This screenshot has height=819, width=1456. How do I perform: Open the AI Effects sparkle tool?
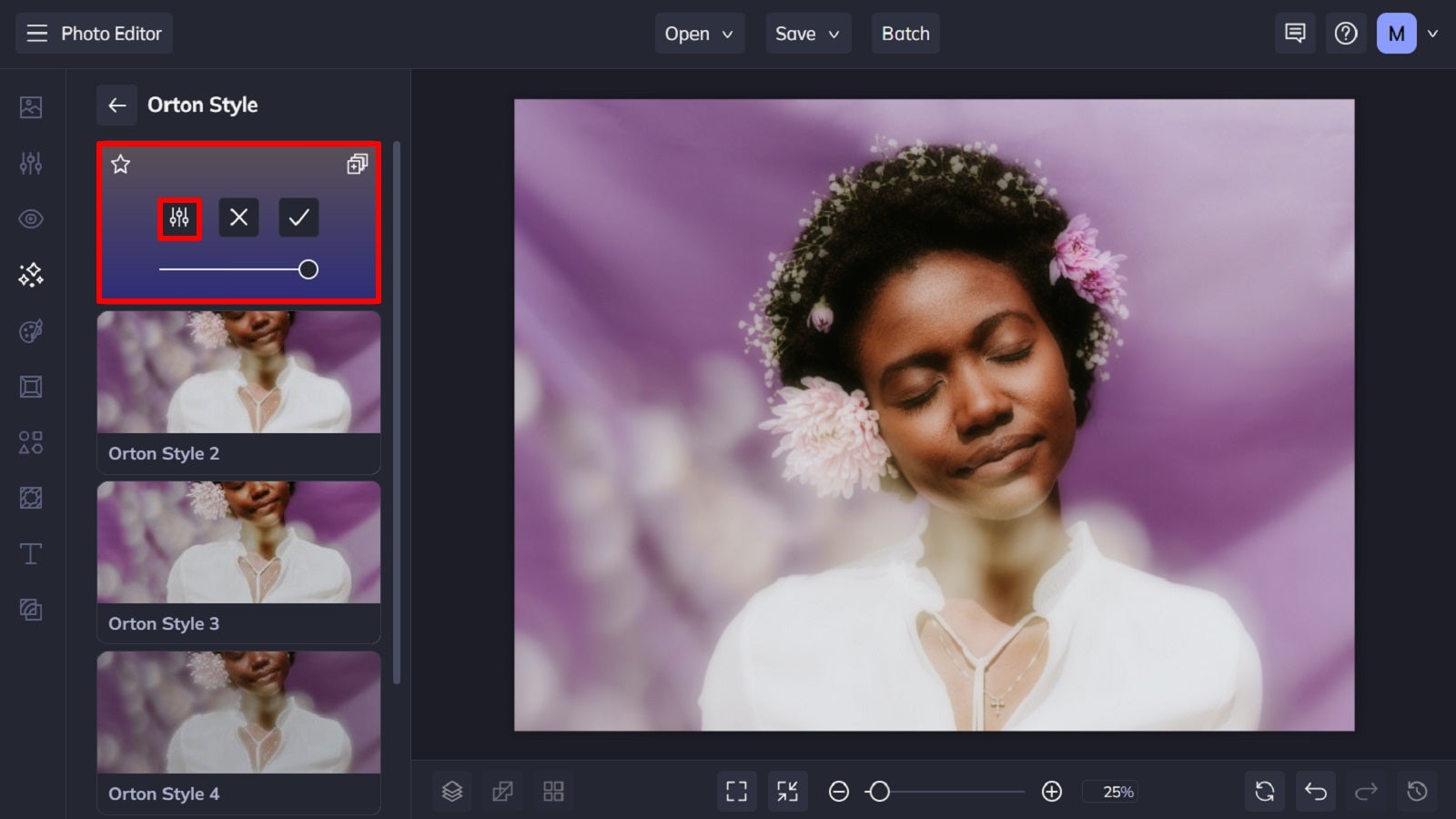pos(30,274)
